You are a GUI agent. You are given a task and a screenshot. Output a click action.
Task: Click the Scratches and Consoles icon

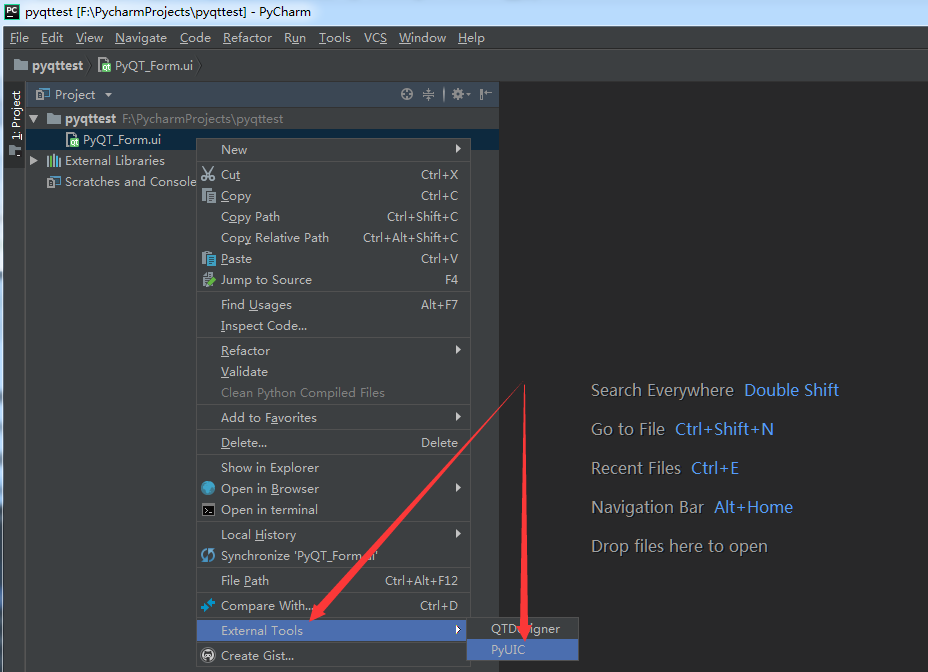click(53, 182)
